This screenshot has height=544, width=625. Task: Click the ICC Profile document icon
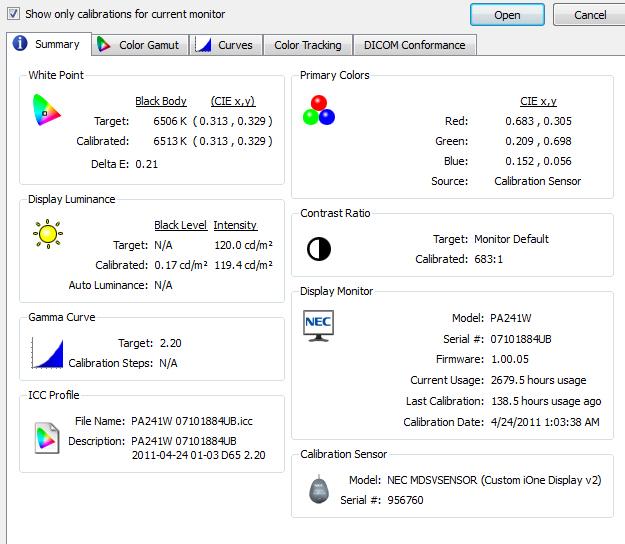(x=47, y=438)
